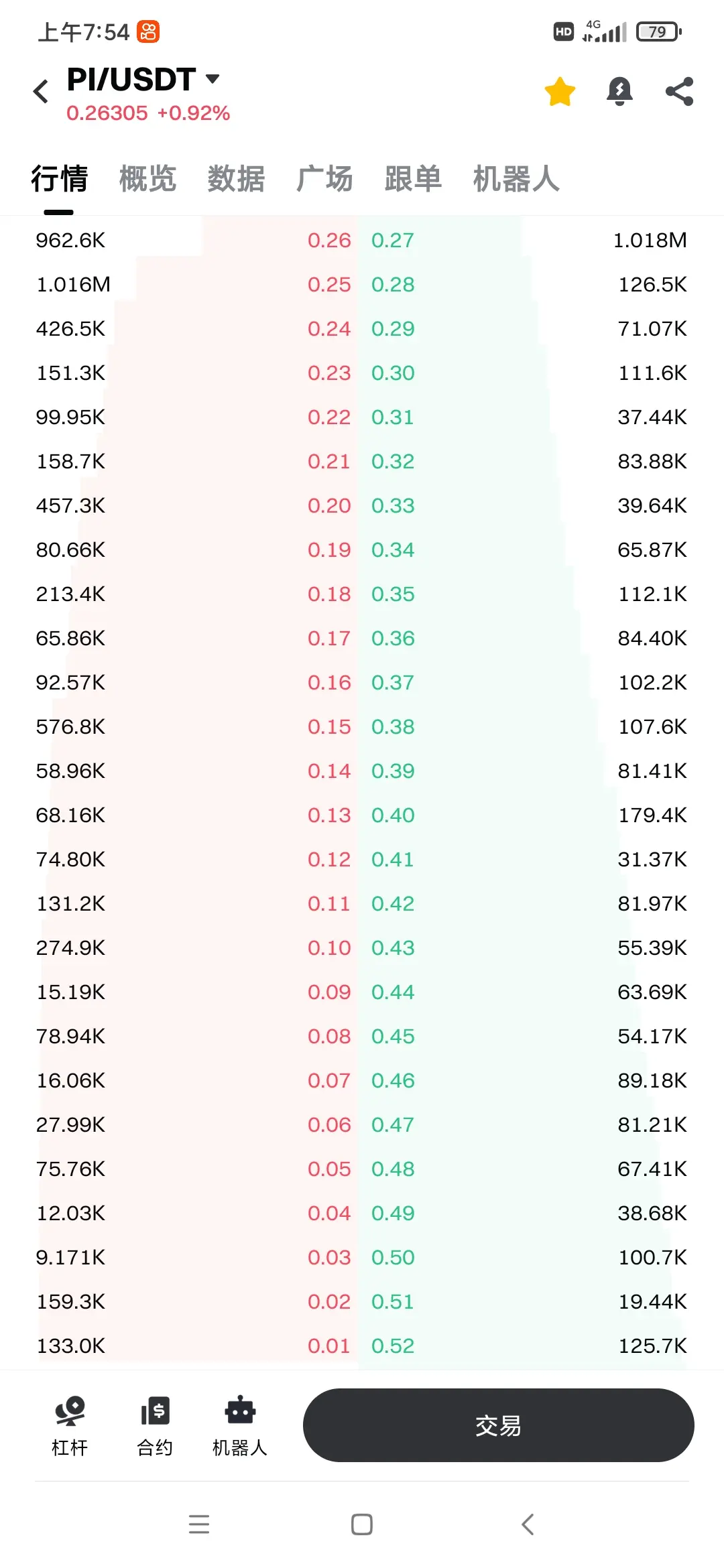Open the 广场 tab
724x1568 pixels.
[x=324, y=179]
